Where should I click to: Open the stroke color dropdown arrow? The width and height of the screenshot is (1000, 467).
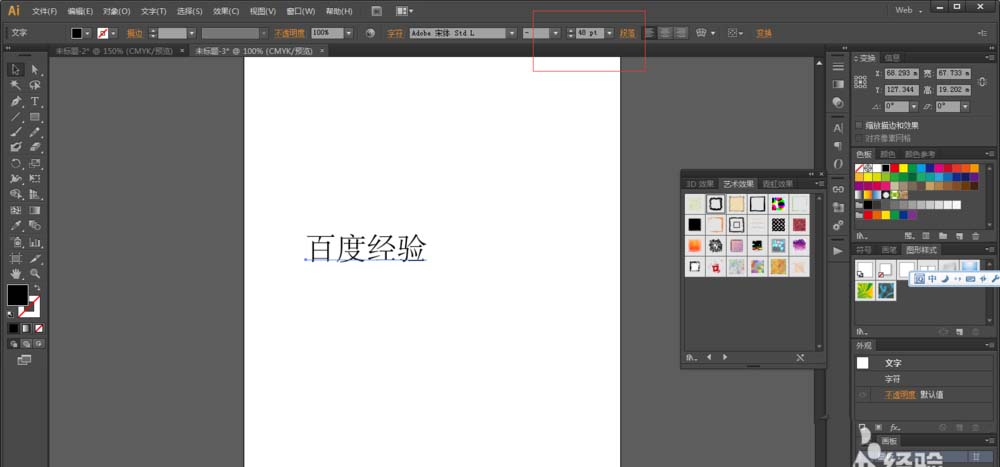pyautogui.click(x=114, y=33)
